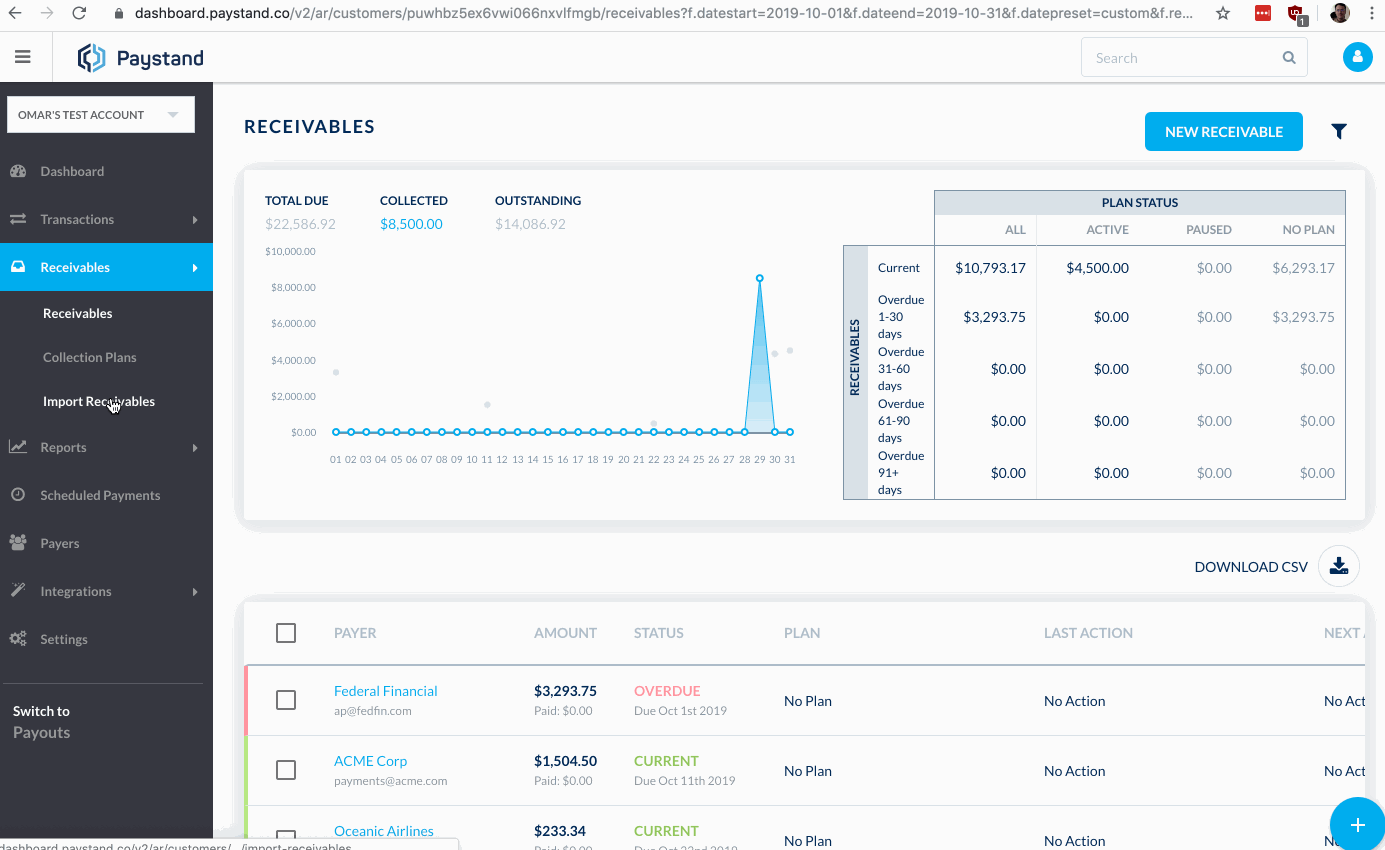Reload the page in browser

click(x=80, y=14)
